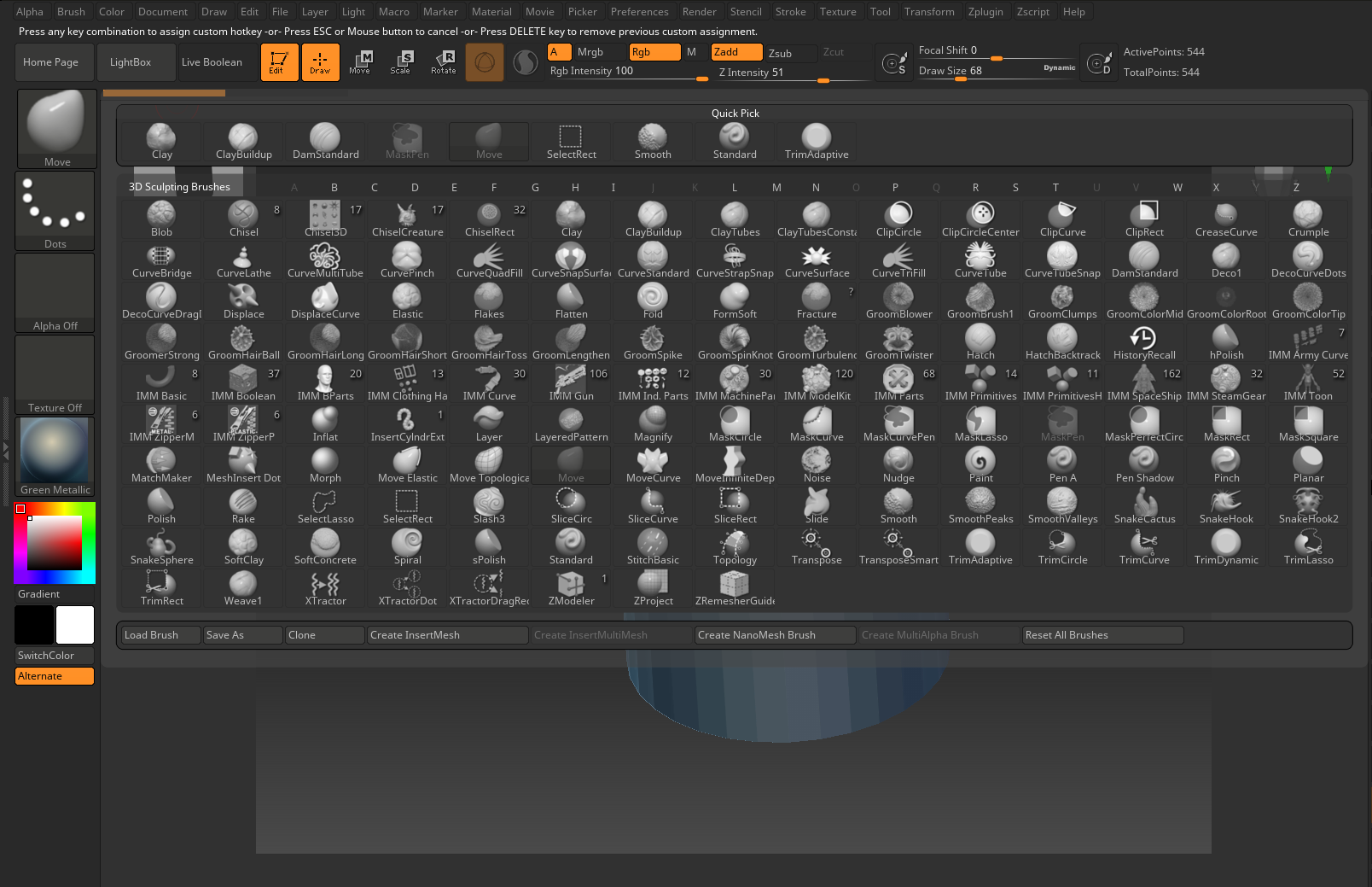Open the Zplugin menu
Viewport: 1372px width, 887px height.
click(x=985, y=12)
